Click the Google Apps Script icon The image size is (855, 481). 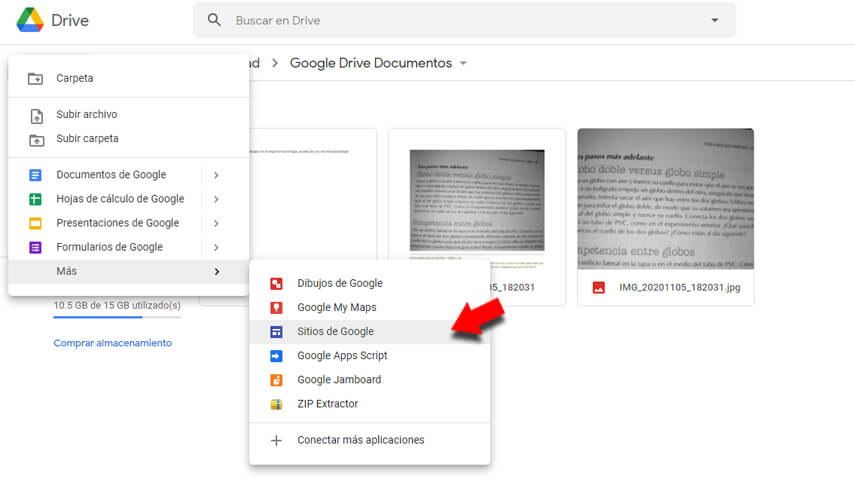point(277,356)
